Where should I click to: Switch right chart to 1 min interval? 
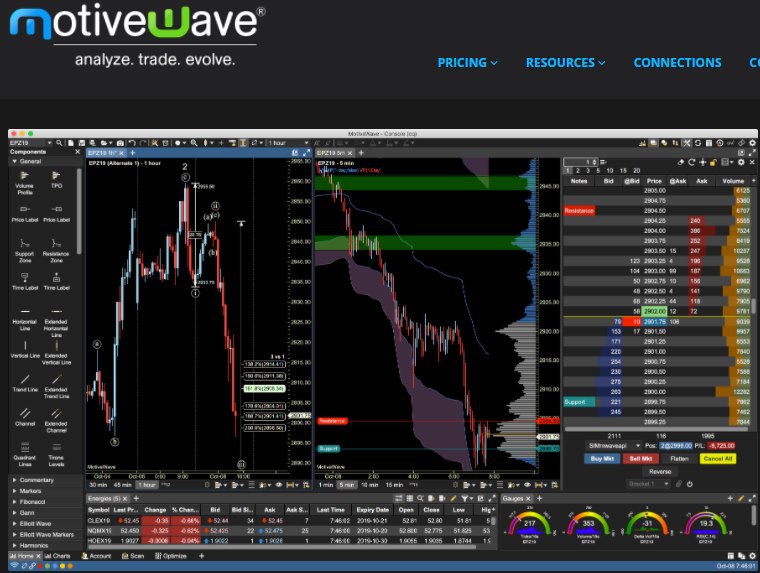click(326, 485)
